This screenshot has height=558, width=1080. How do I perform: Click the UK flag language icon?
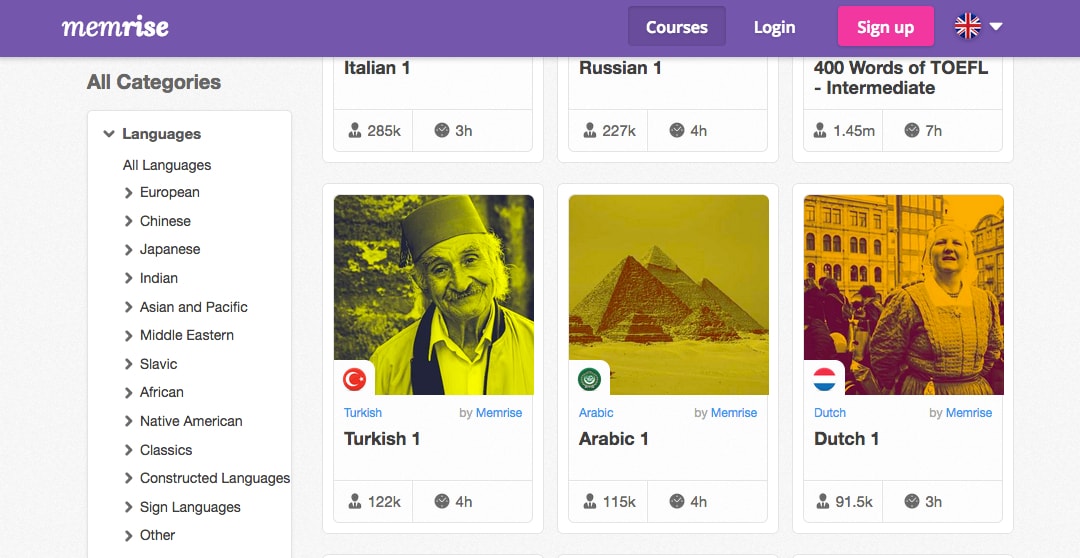click(968, 27)
